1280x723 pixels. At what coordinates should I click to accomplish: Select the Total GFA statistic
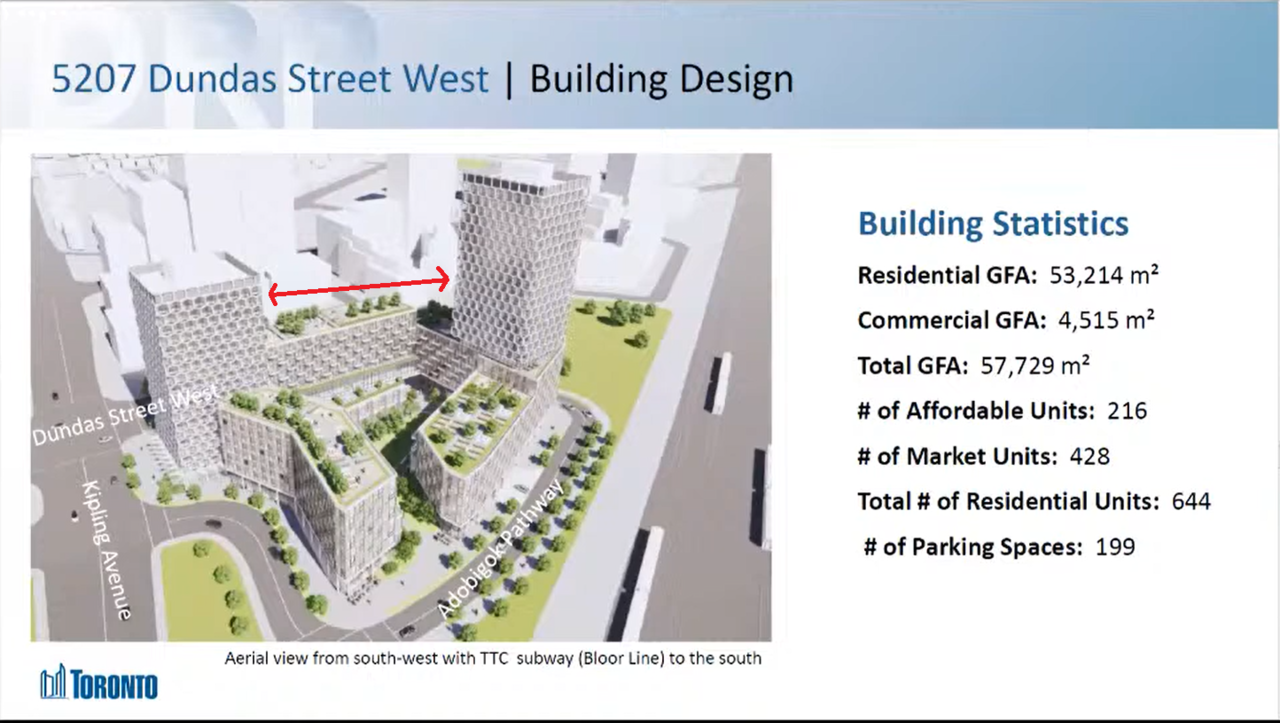973,365
